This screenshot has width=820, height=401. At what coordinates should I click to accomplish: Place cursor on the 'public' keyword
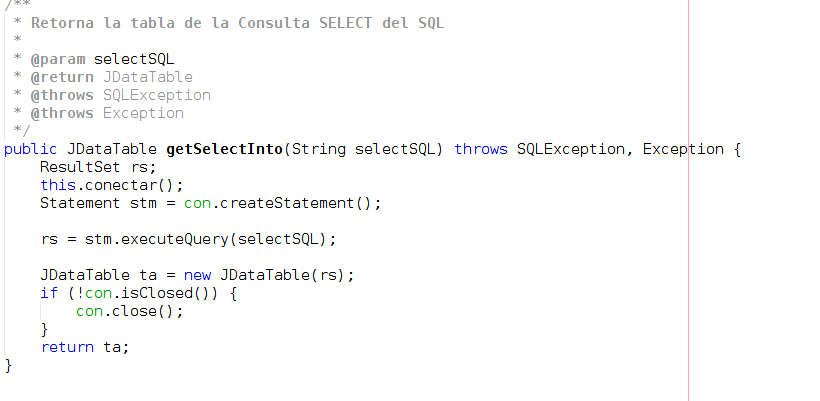[30, 149]
